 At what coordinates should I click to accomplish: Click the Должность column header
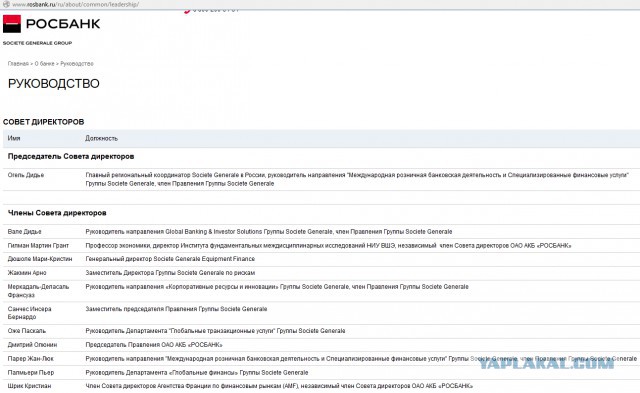[x=101, y=138]
